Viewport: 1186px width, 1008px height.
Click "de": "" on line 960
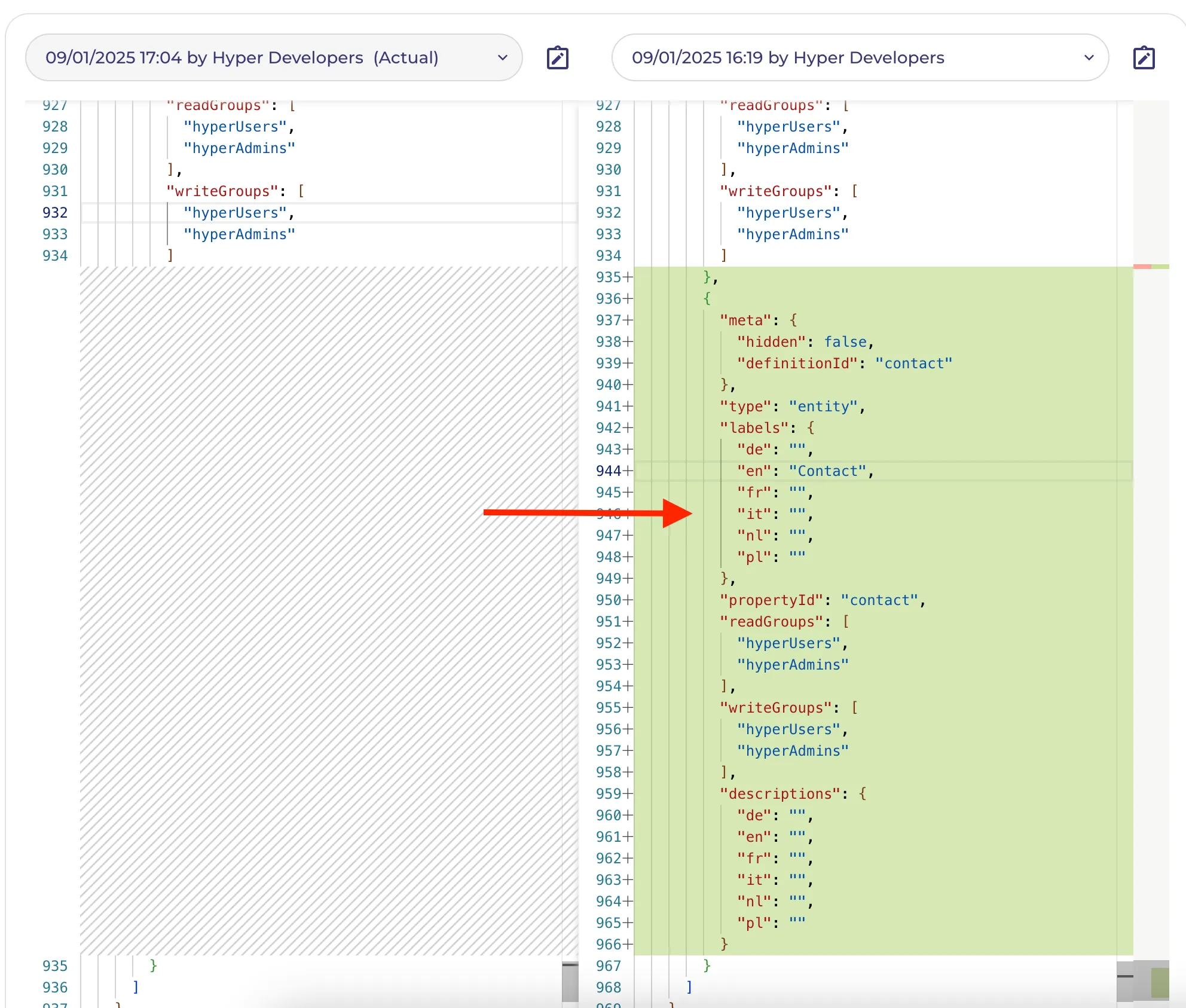(x=775, y=815)
